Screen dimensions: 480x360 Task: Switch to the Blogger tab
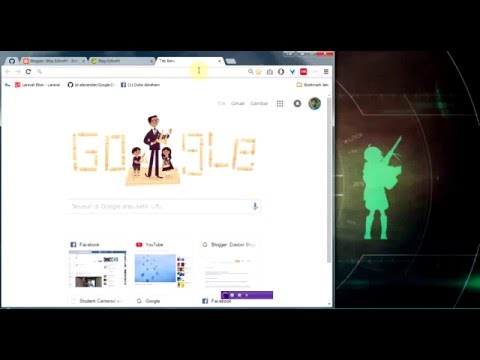coord(53,61)
